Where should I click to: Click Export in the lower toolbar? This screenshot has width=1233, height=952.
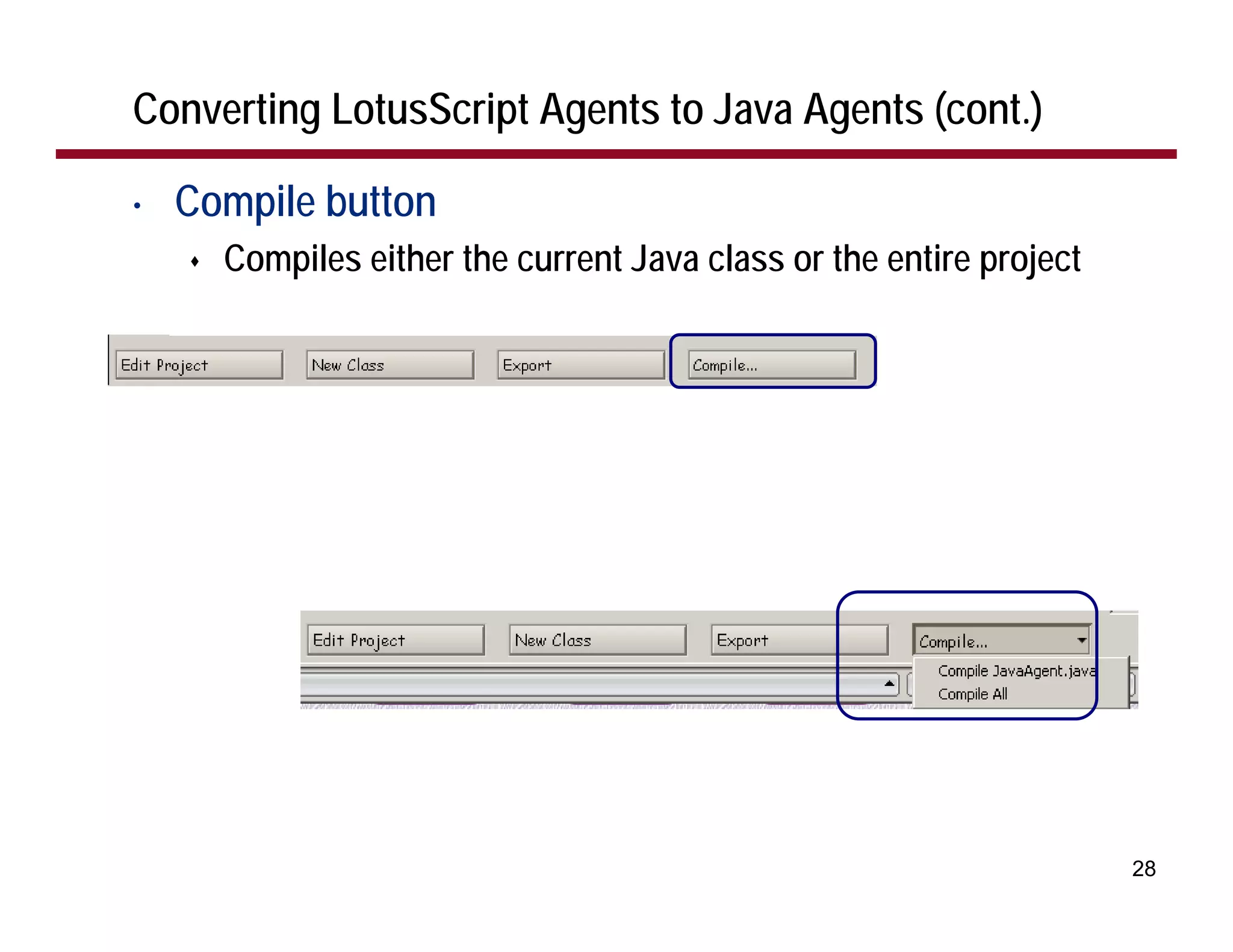pyautogui.click(x=800, y=640)
